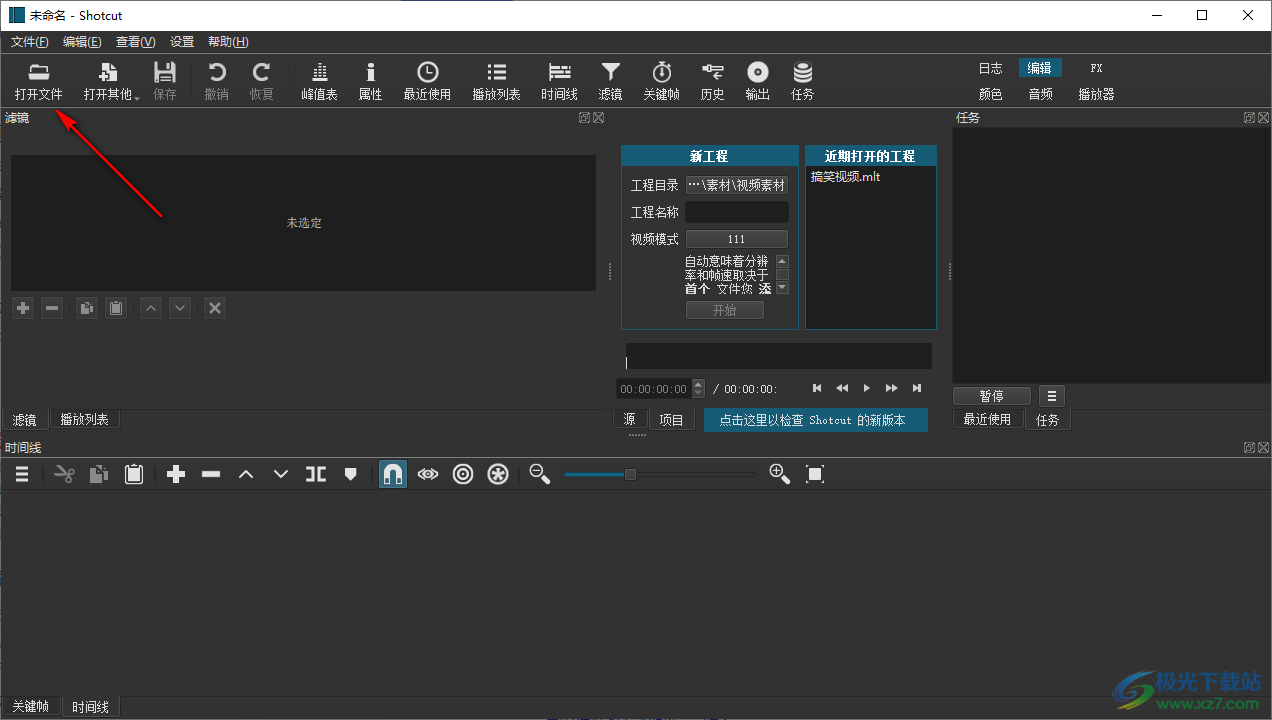Screen dimensions: 1272x720
Task: Open the 播放列表 playlist panel from the toolbar
Action: (496, 82)
